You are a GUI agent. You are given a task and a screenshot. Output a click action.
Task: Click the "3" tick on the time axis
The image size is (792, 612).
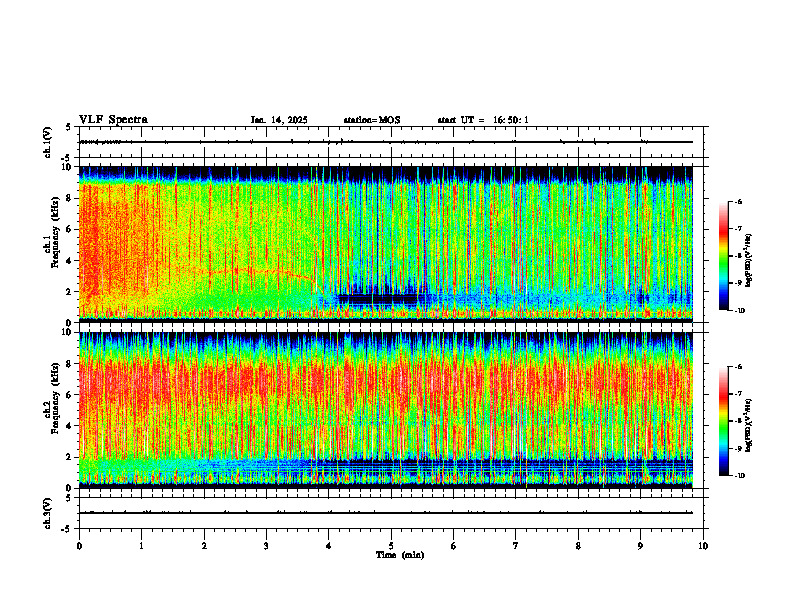pos(266,546)
